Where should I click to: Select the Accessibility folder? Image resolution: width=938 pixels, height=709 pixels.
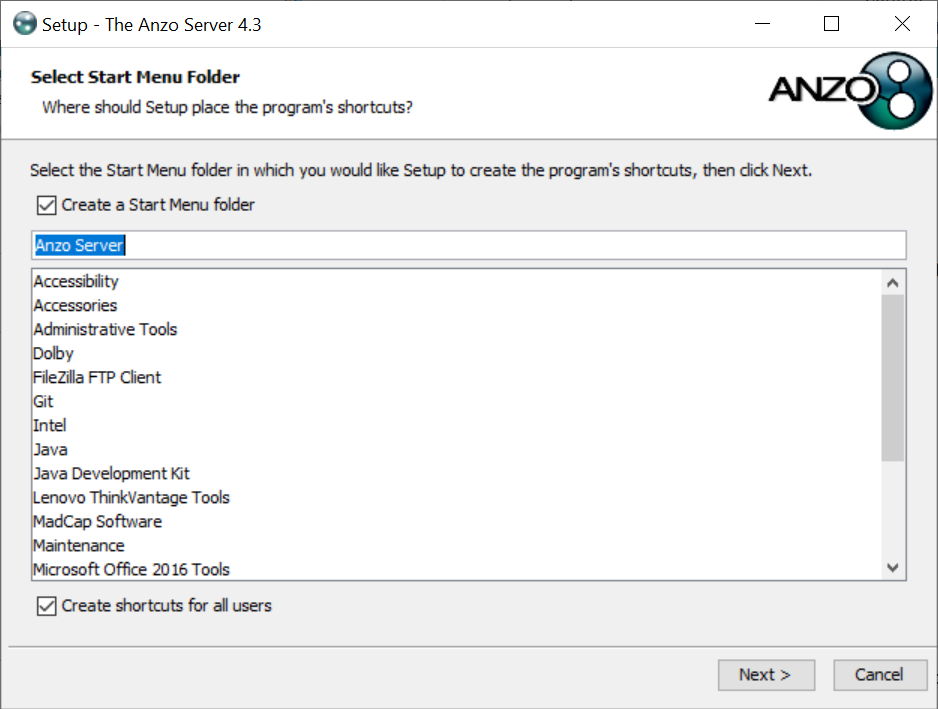[x=75, y=281]
